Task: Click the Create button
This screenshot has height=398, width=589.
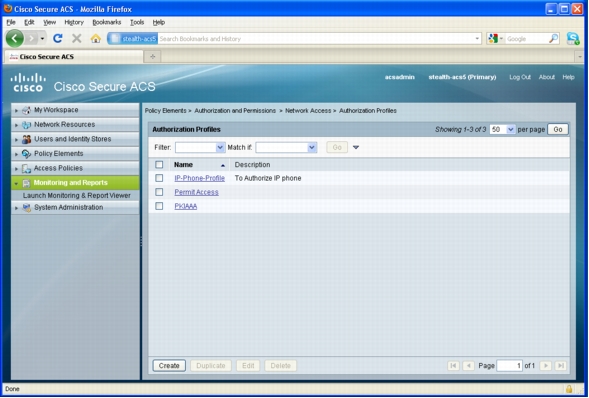Action: tap(169, 366)
